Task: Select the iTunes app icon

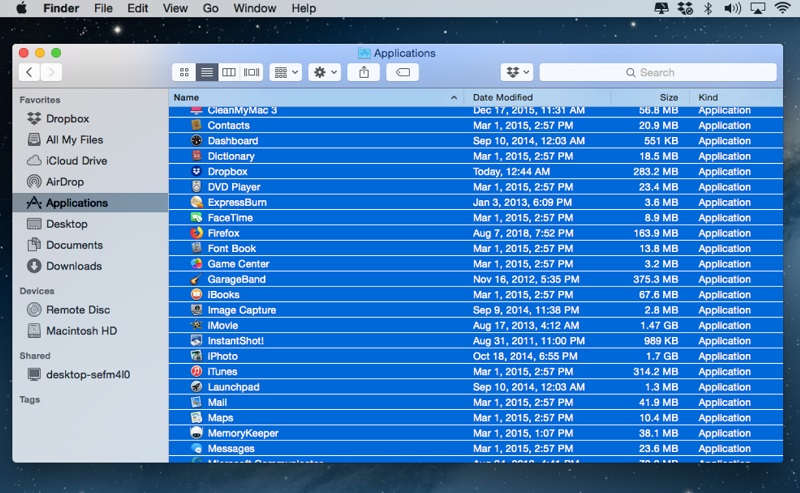Action: coord(197,371)
